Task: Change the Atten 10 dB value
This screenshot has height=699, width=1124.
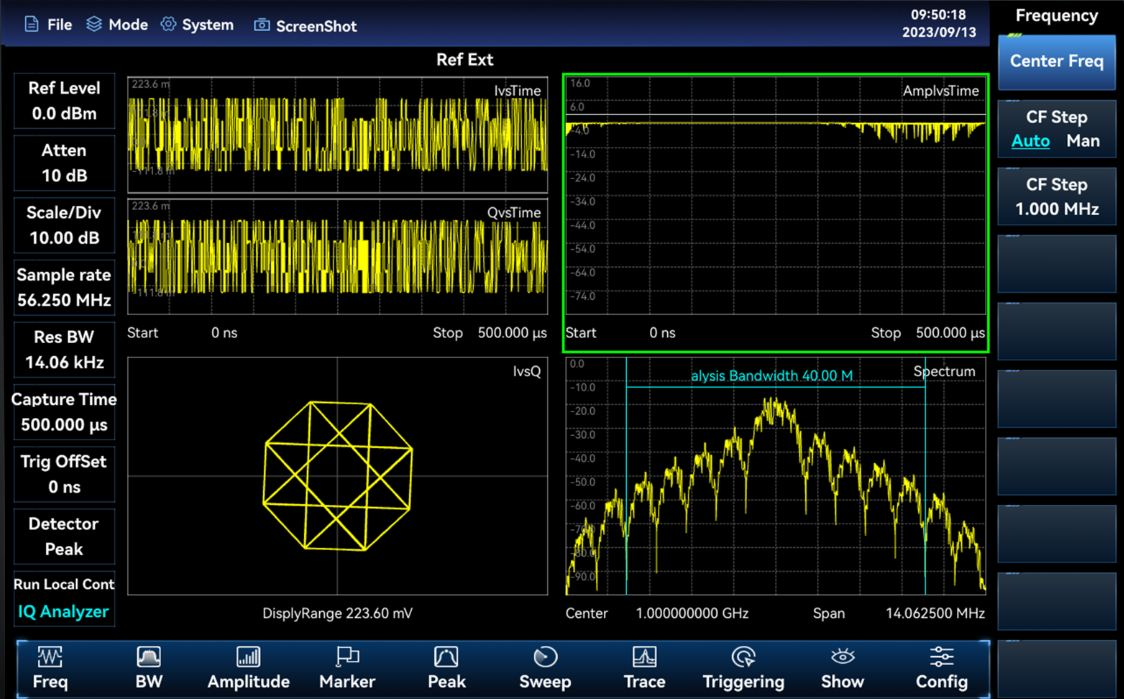Action: click(x=64, y=163)
